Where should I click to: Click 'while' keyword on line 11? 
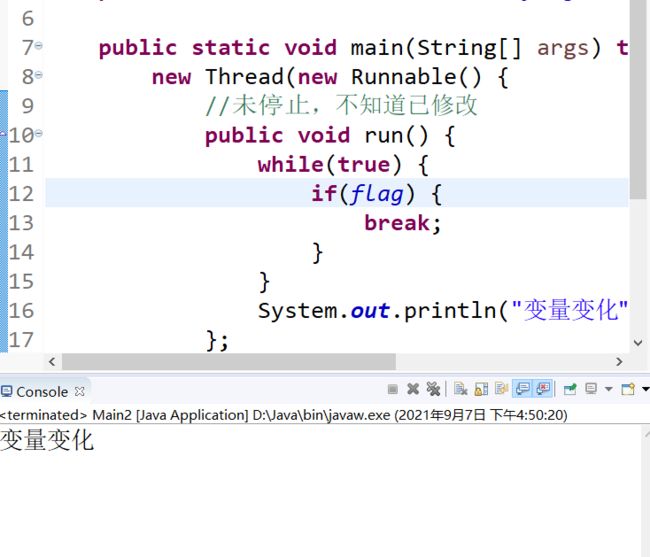coord(290,165)
